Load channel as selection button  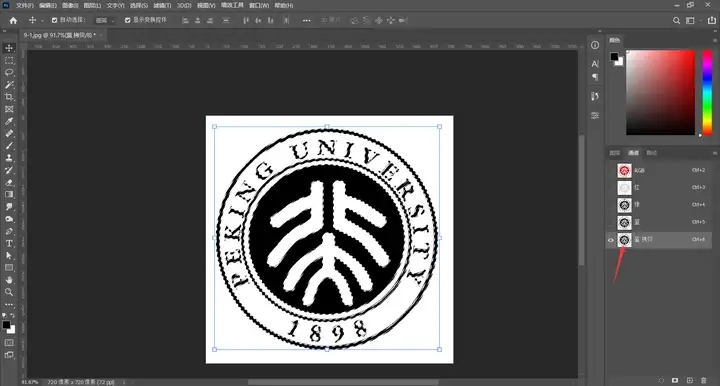pyautogui.click(x=661, y=380)
